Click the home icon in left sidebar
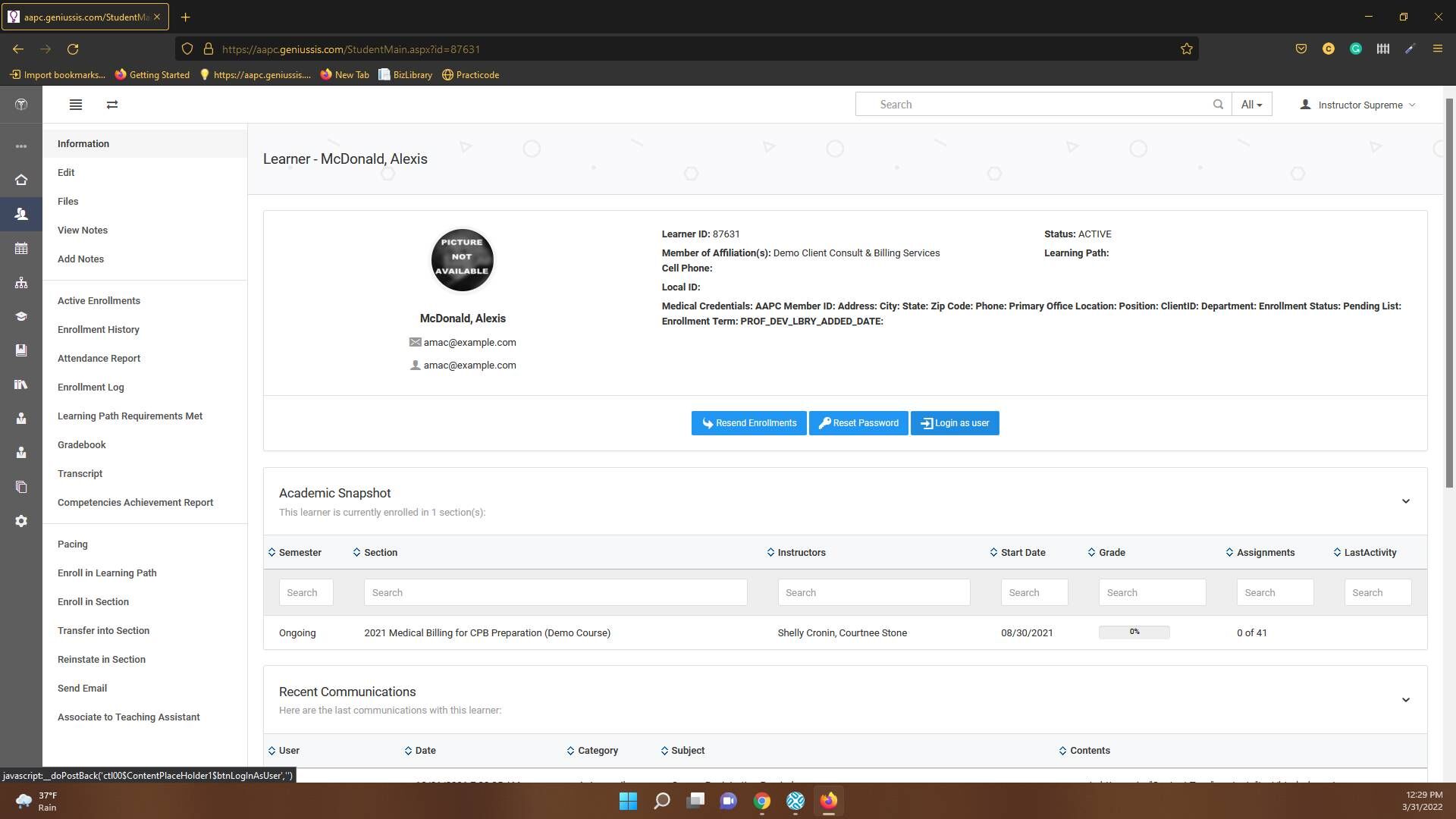Screen dimensions: 1456x819 [x=21, y=180]
